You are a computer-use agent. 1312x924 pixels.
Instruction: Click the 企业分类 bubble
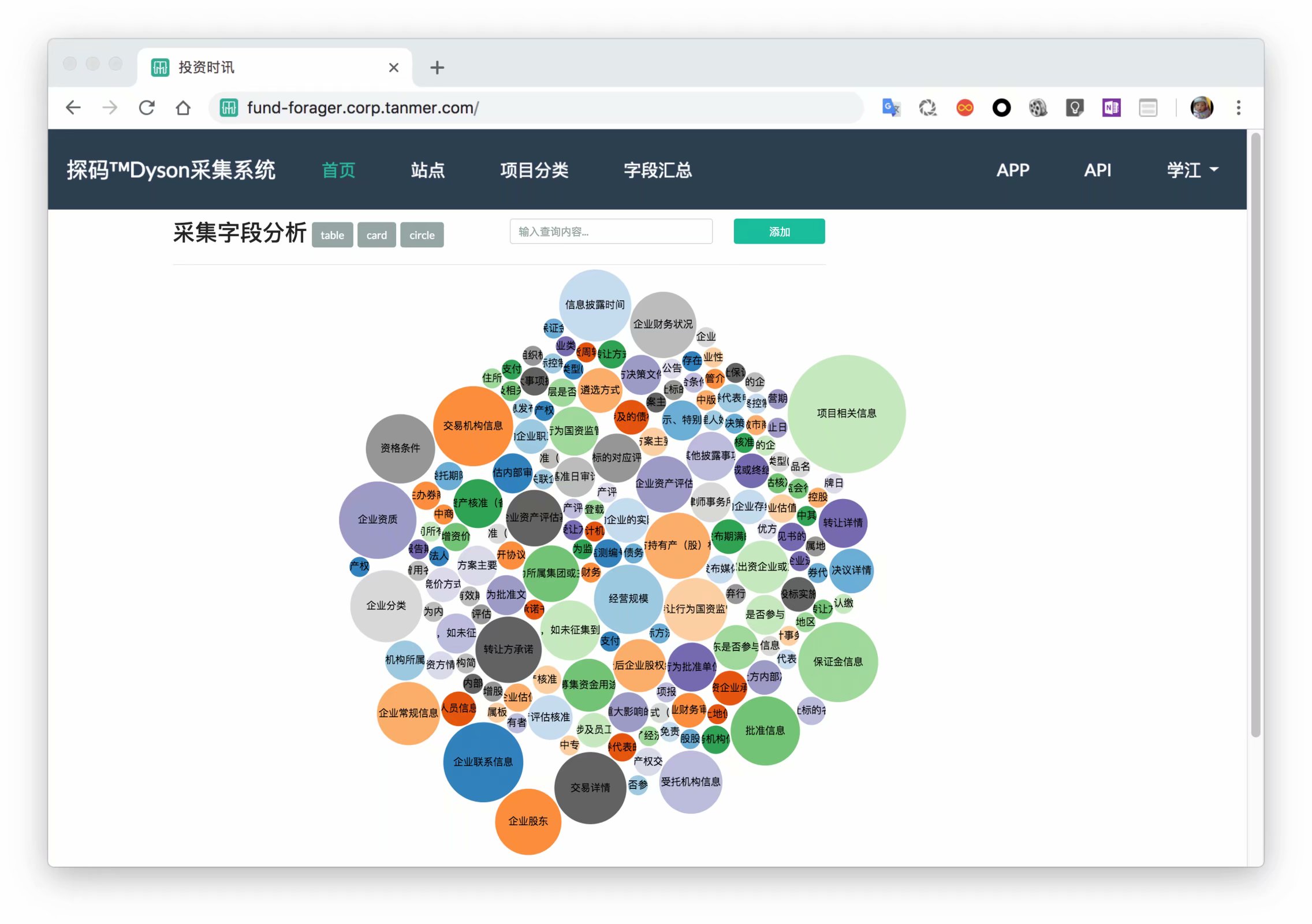pos(386,606)
